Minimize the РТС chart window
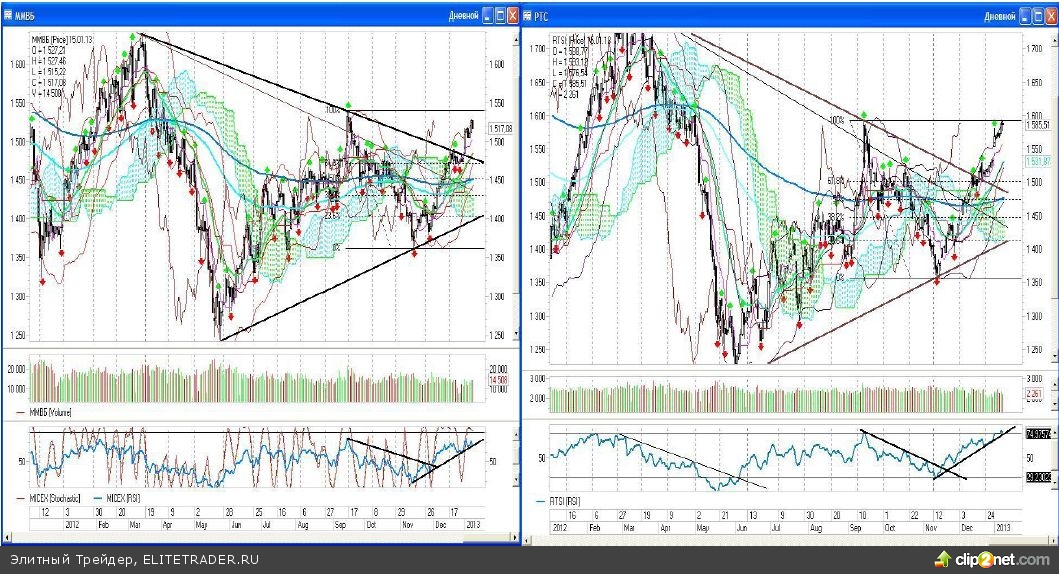 [1025, 15]
